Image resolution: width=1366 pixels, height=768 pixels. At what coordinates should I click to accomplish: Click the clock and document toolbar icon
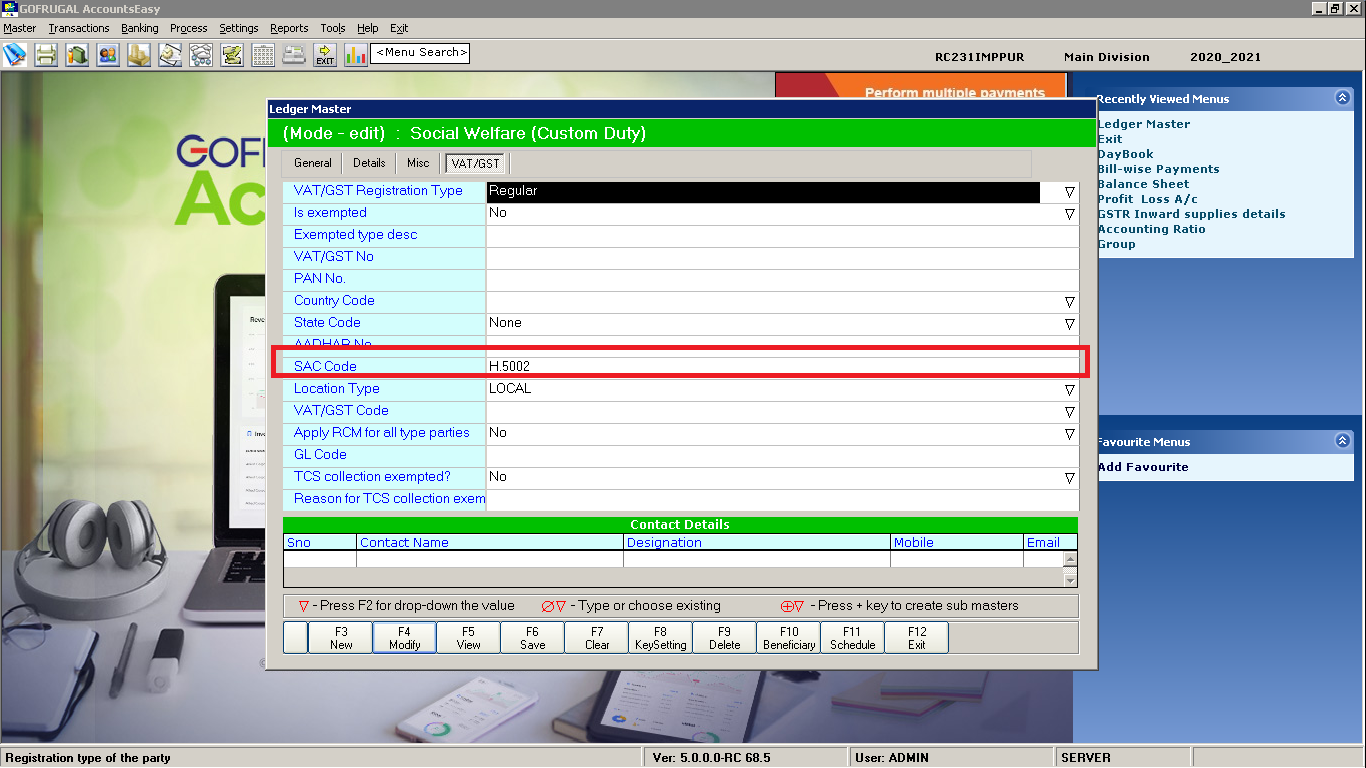(170, 54)
